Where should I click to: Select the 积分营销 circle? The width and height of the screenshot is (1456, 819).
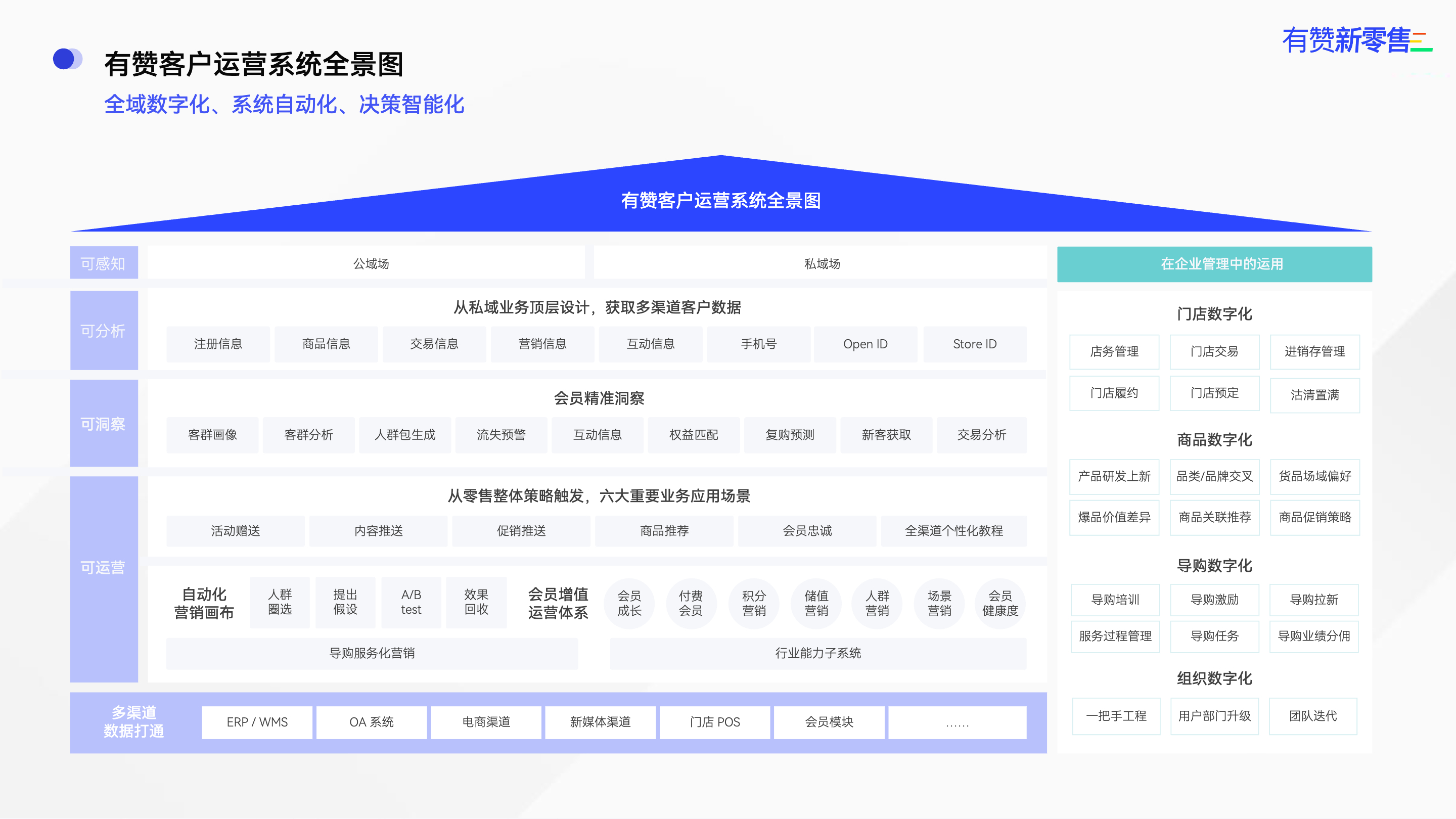click(753, 603)
